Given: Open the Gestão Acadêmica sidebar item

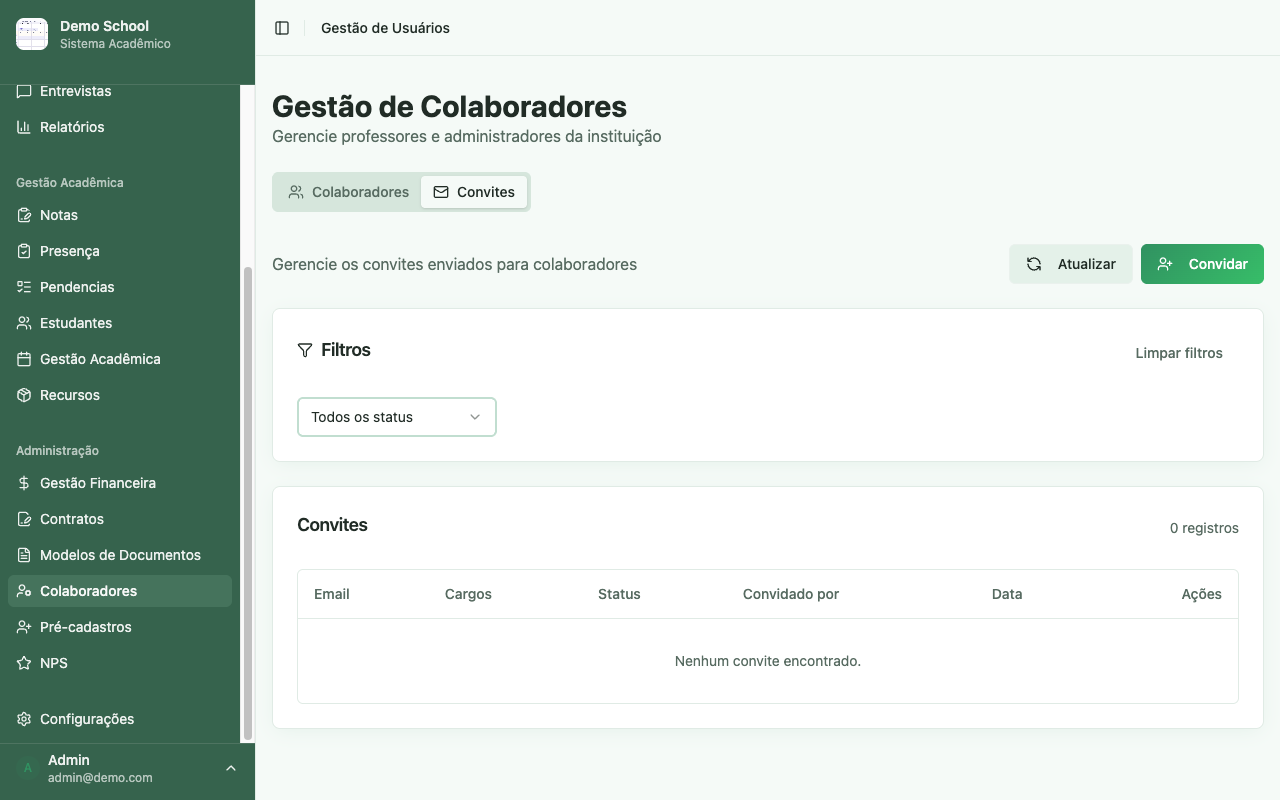Looking at the screenshot, I should point(120,359).
